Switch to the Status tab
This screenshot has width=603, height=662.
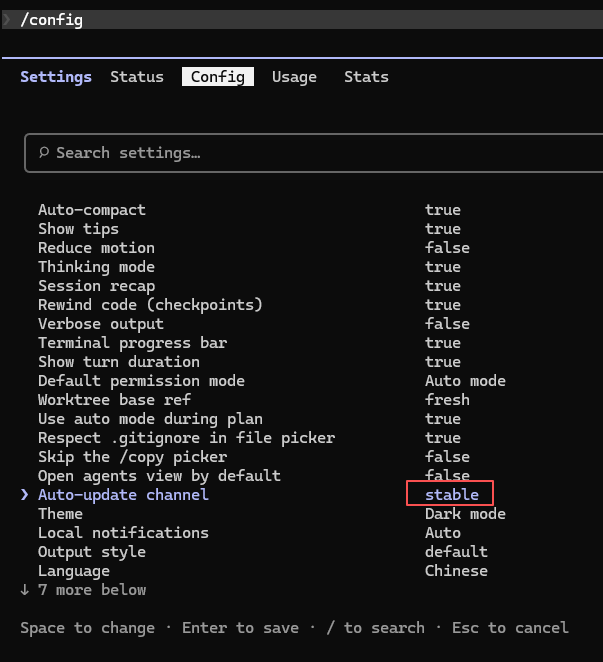[x=137, y=77]
